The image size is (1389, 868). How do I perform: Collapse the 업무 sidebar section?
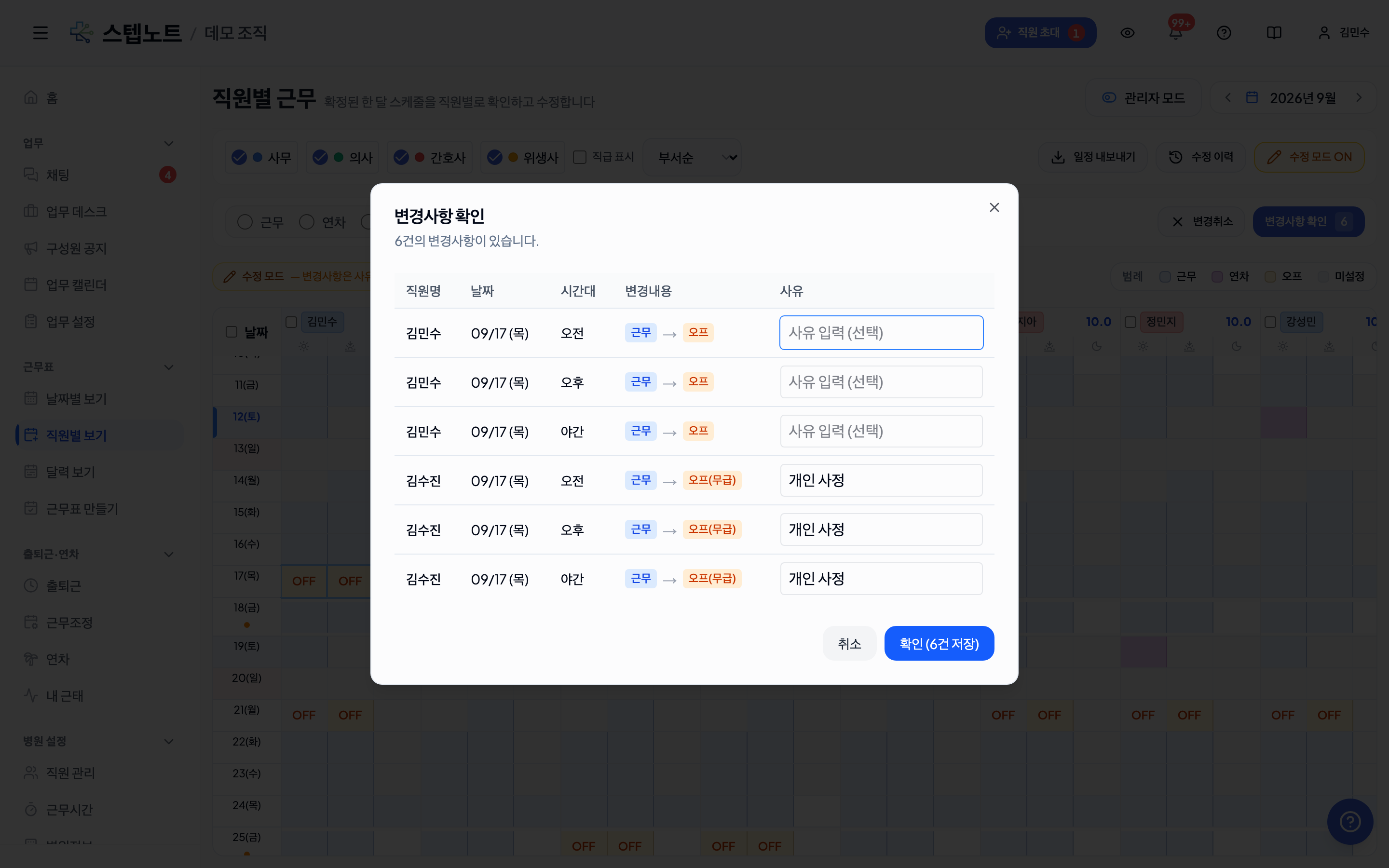169,143
